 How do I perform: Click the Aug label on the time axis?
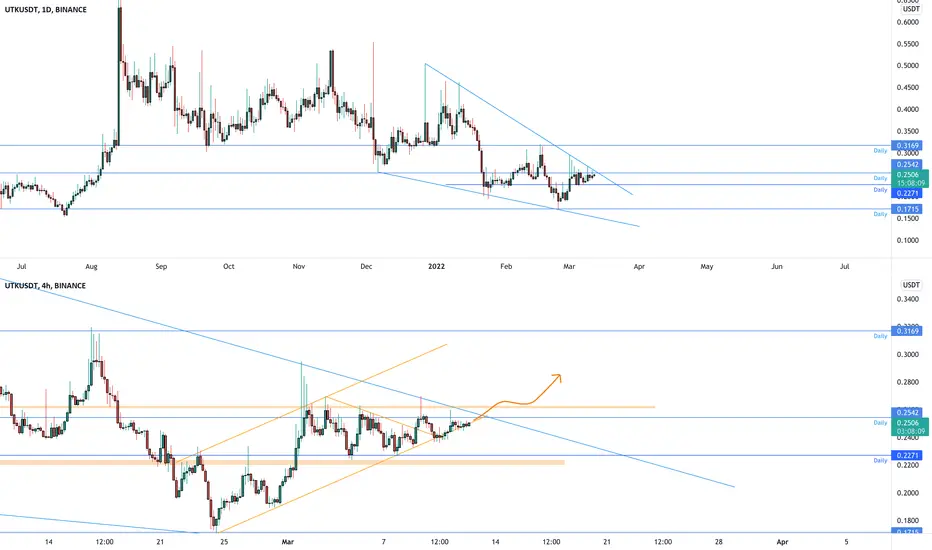91,266
